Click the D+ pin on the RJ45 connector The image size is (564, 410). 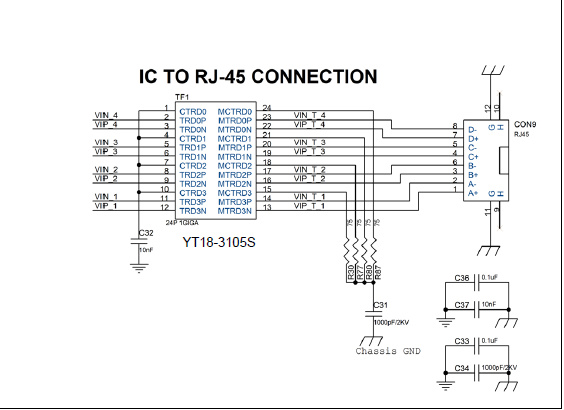tap(473, 139)
